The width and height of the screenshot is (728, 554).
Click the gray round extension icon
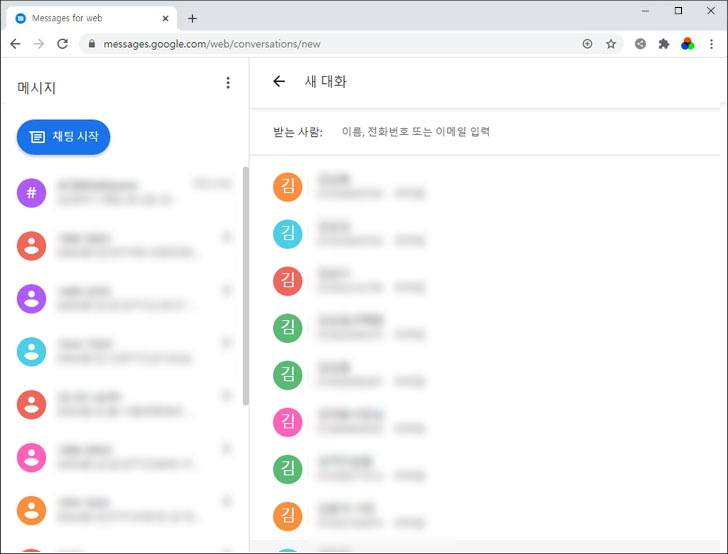coord(640,44)
